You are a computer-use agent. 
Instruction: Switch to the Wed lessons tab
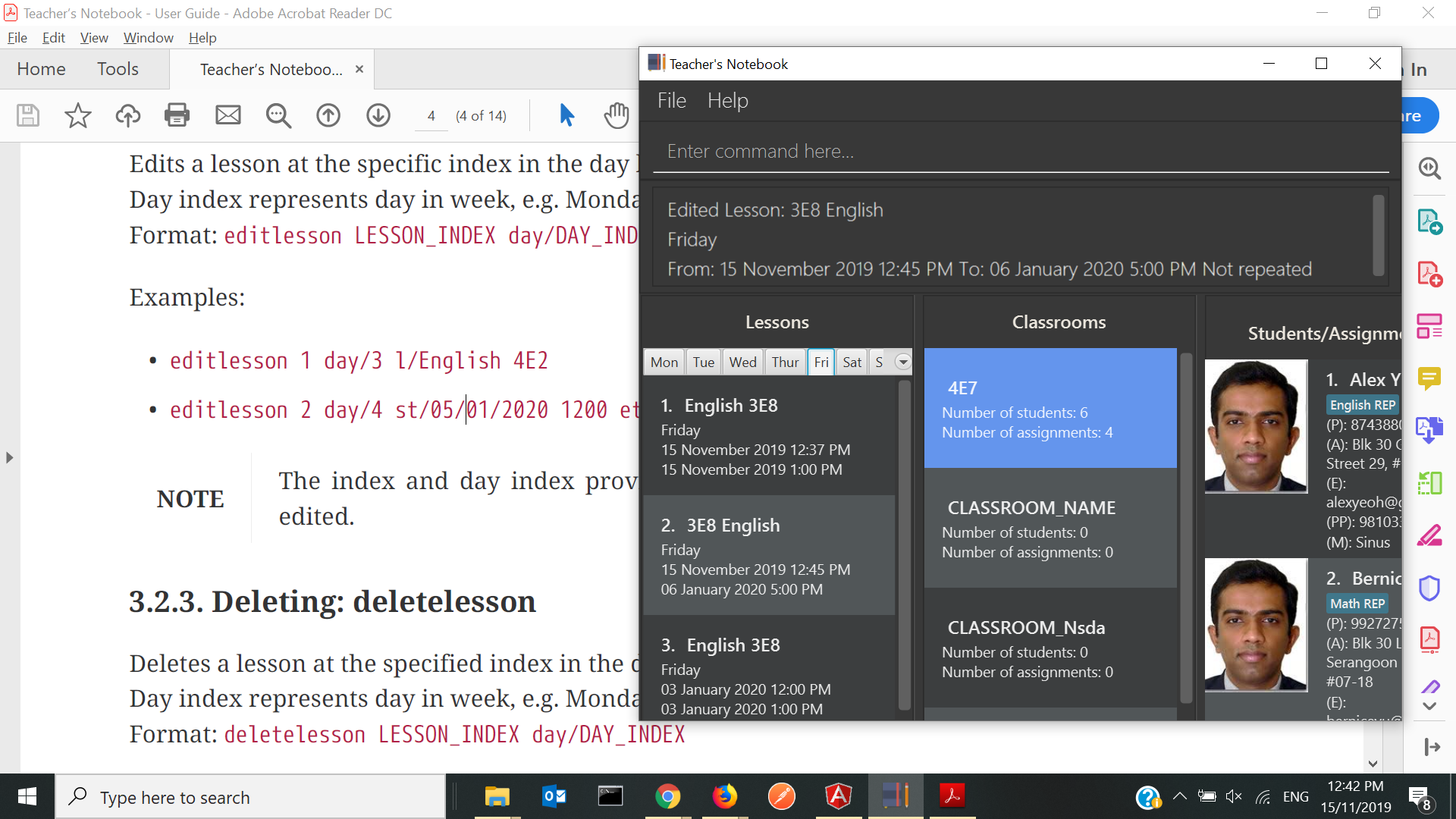pos(742,362)
